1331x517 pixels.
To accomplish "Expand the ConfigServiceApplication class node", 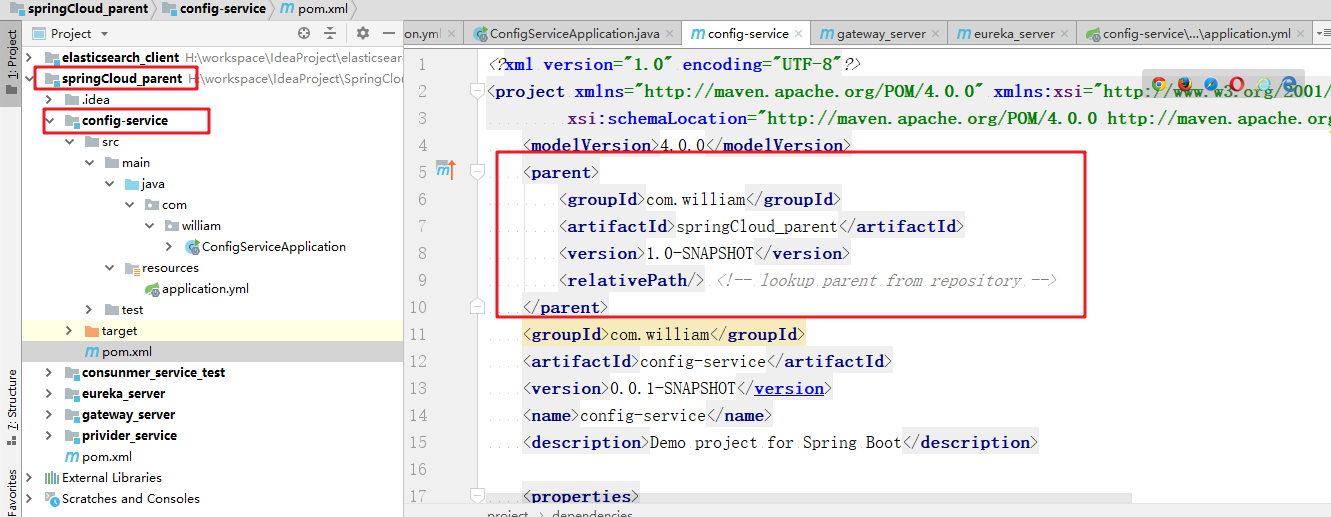I will pyautogui.click(x=169, y=246).
